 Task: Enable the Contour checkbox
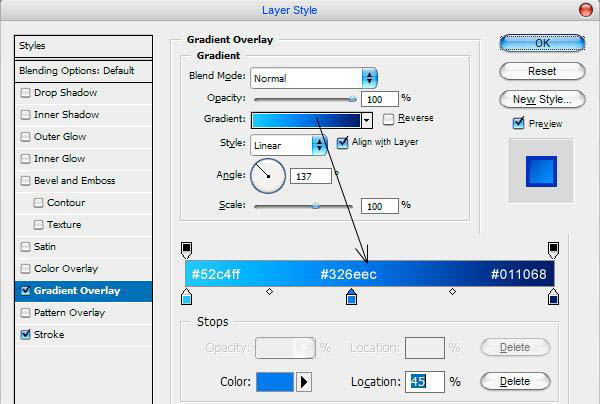tap(38, 202)
